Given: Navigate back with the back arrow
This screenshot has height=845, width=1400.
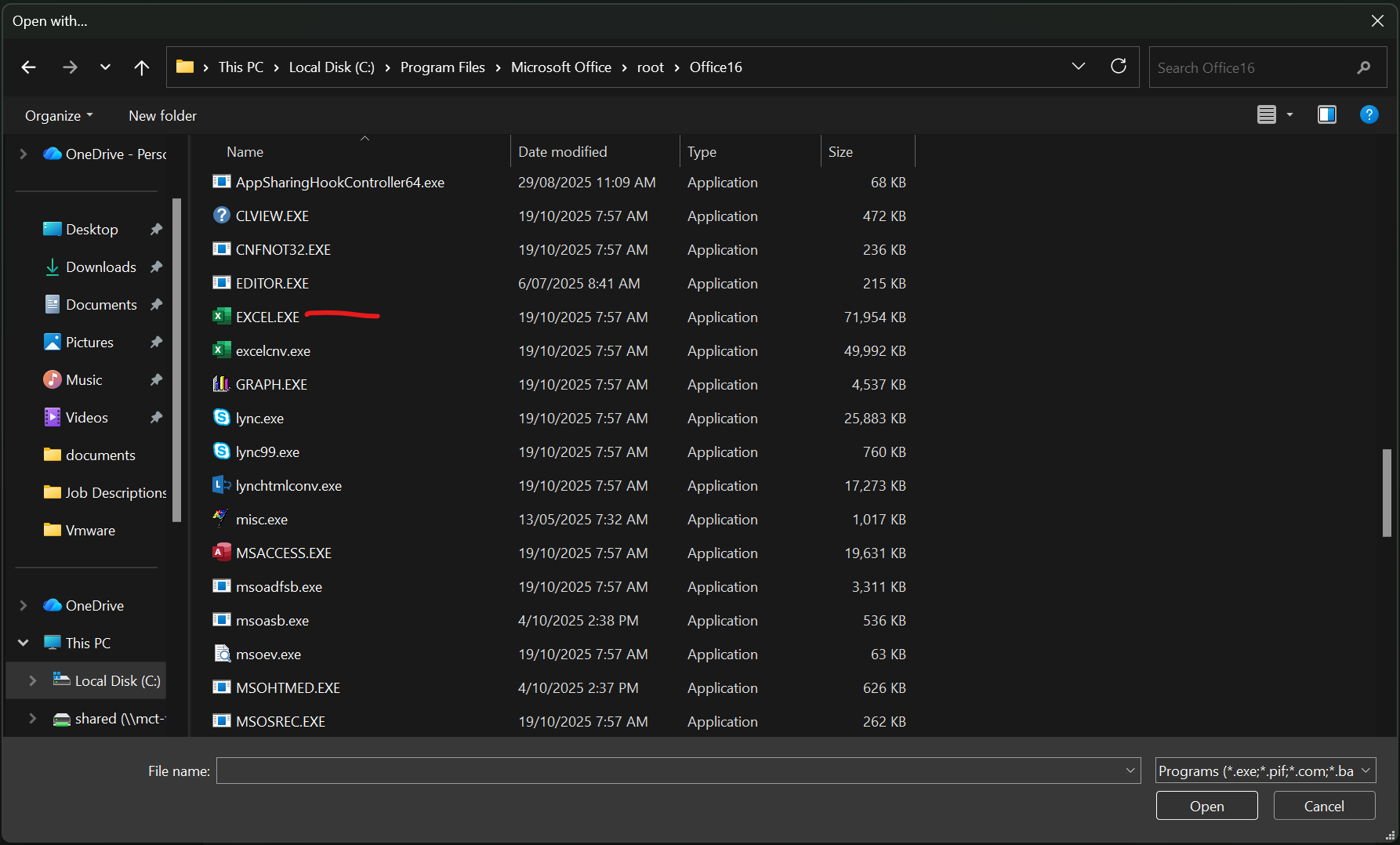Looking at the screenshot, I should point(29,67).
